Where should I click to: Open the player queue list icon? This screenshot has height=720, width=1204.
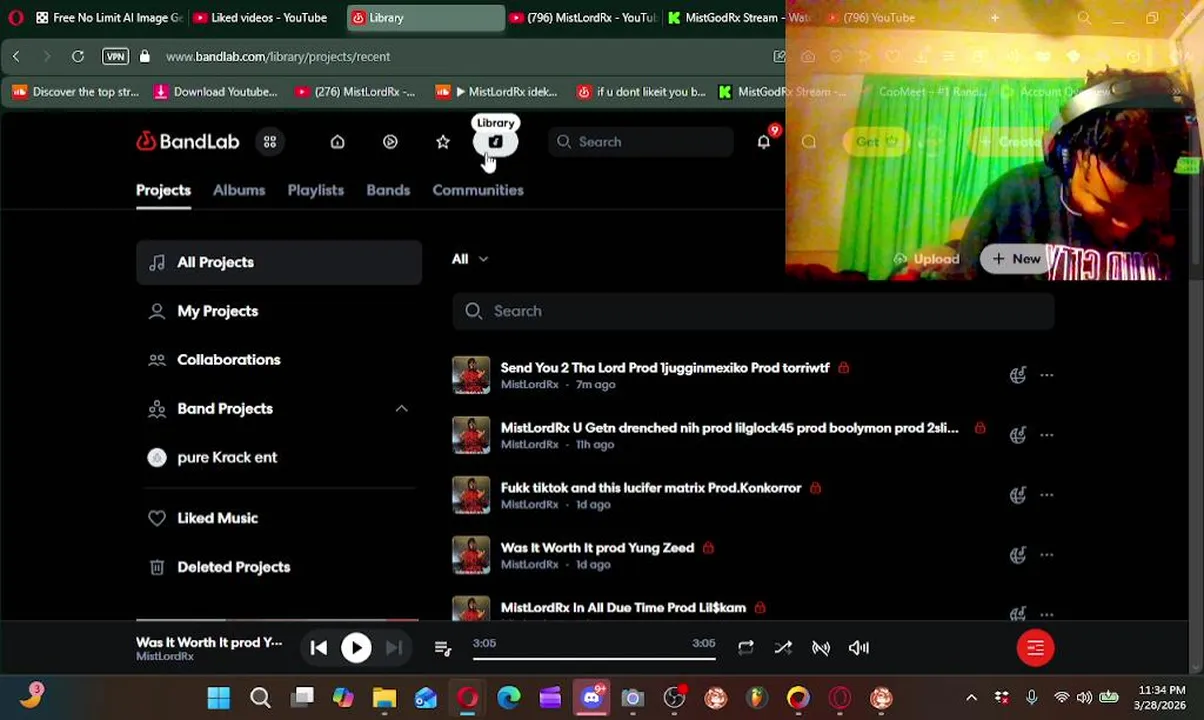pyautogui.click(x=443, y=648)
